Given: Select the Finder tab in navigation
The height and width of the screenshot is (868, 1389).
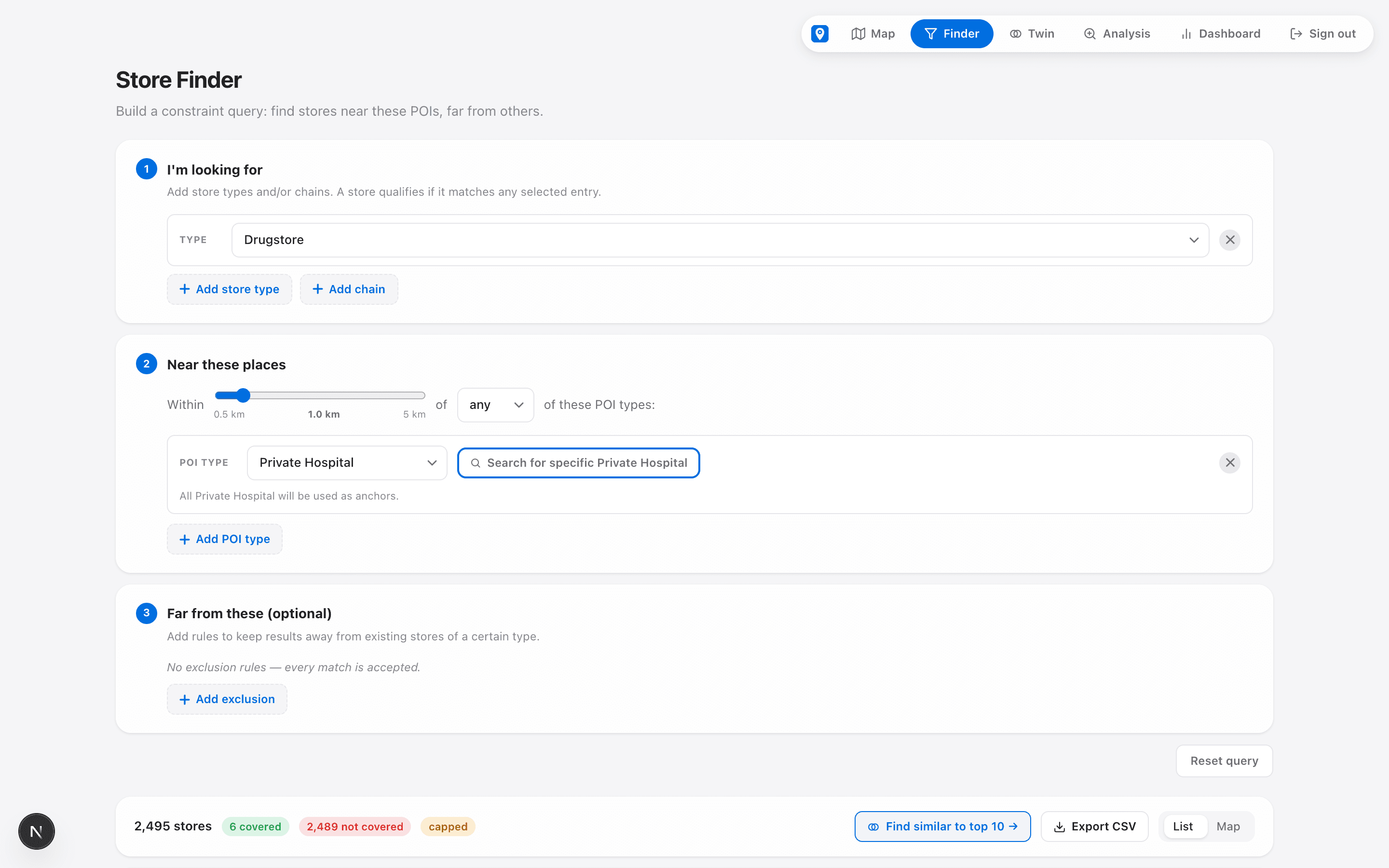Looking at the screenshot, I should [952, 34].
